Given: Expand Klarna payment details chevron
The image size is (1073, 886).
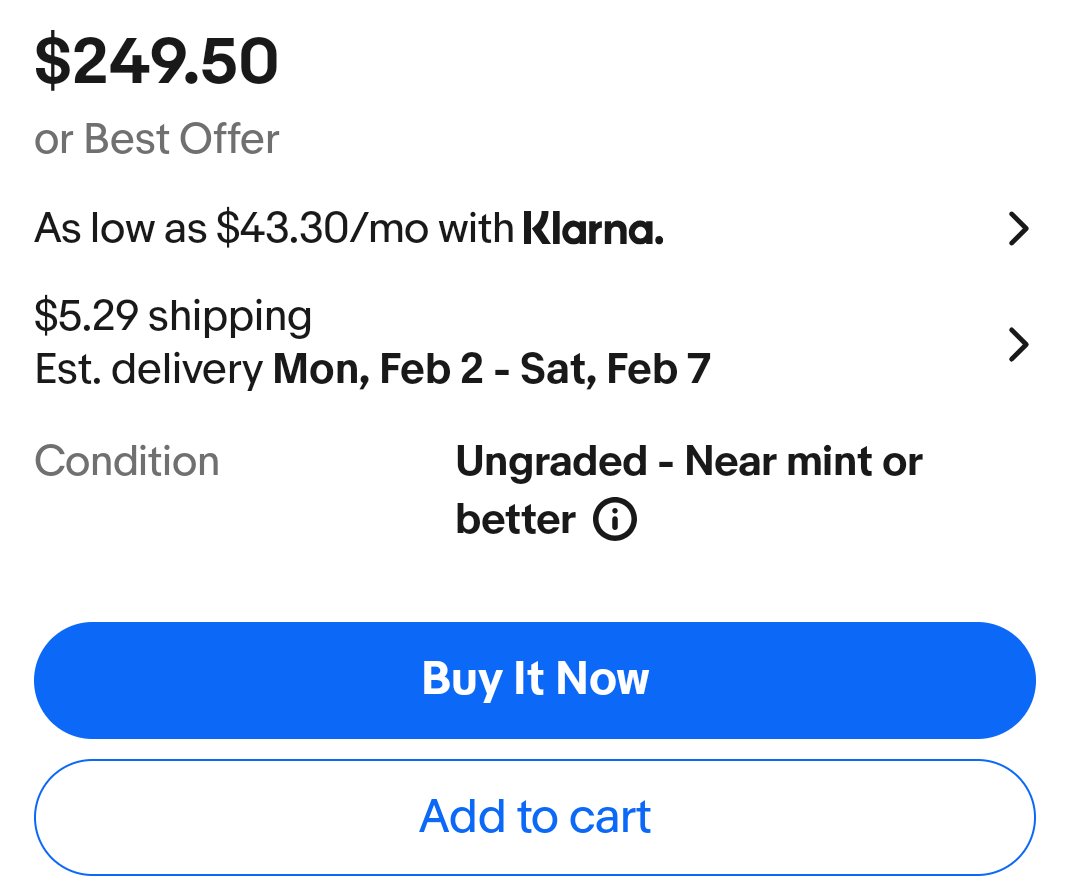Looking at the screenshot, I should point(1018,230).
